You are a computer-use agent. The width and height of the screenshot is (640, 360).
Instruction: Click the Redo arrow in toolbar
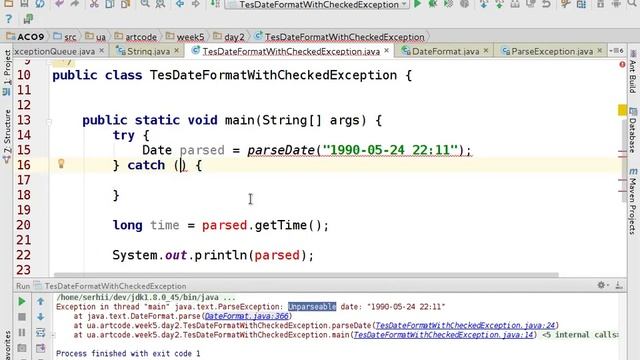coord(74,4)
